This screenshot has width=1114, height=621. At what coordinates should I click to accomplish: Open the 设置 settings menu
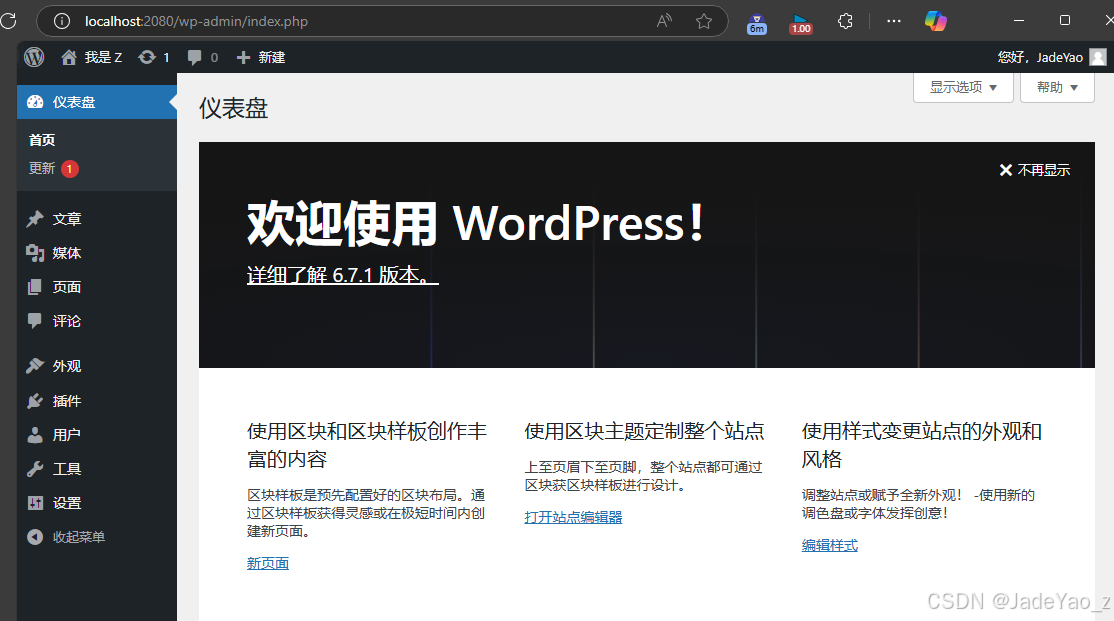pos(97,503)
